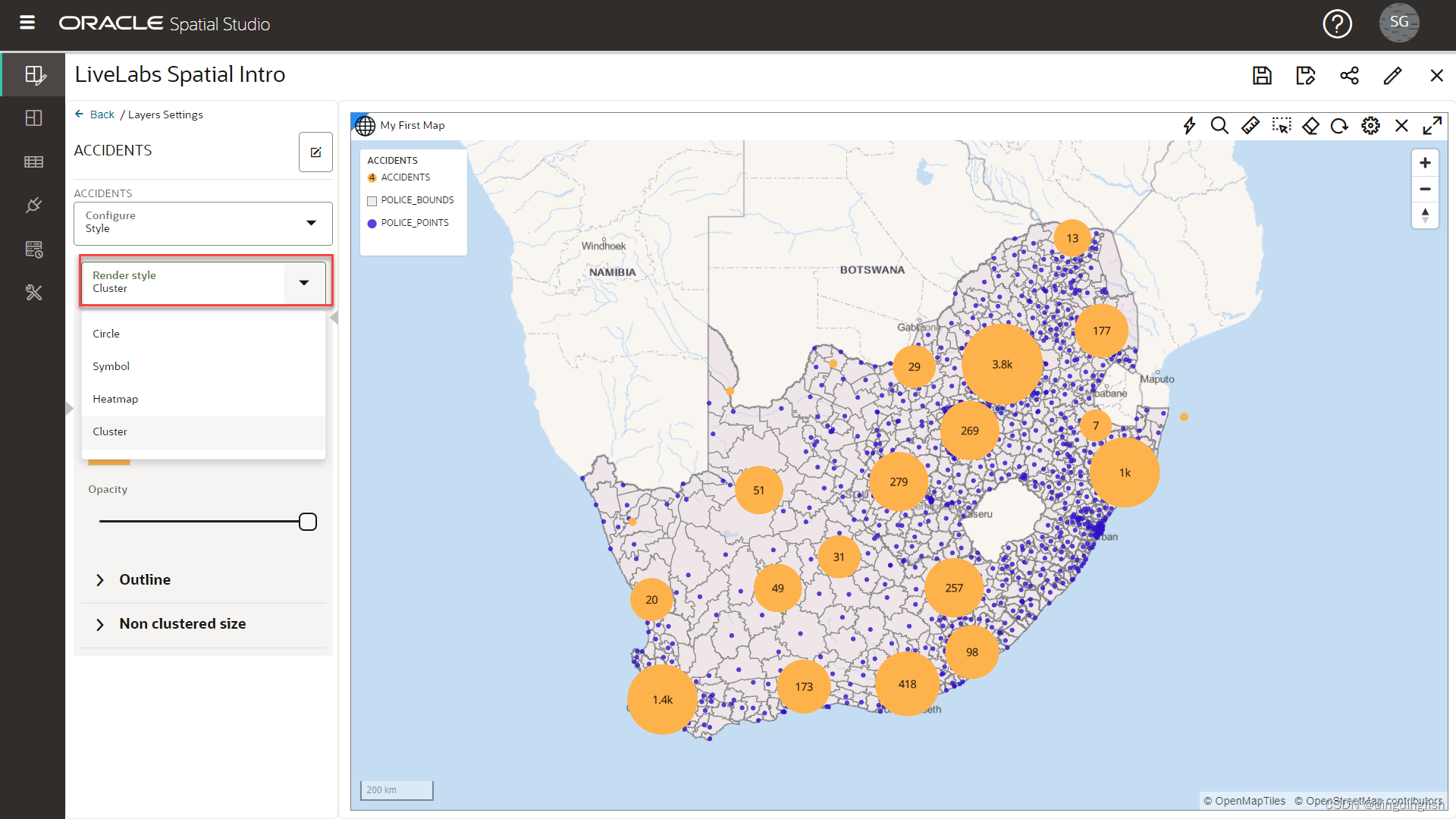
Task: Zoom in with the plus button
Action: point(1425,163)
